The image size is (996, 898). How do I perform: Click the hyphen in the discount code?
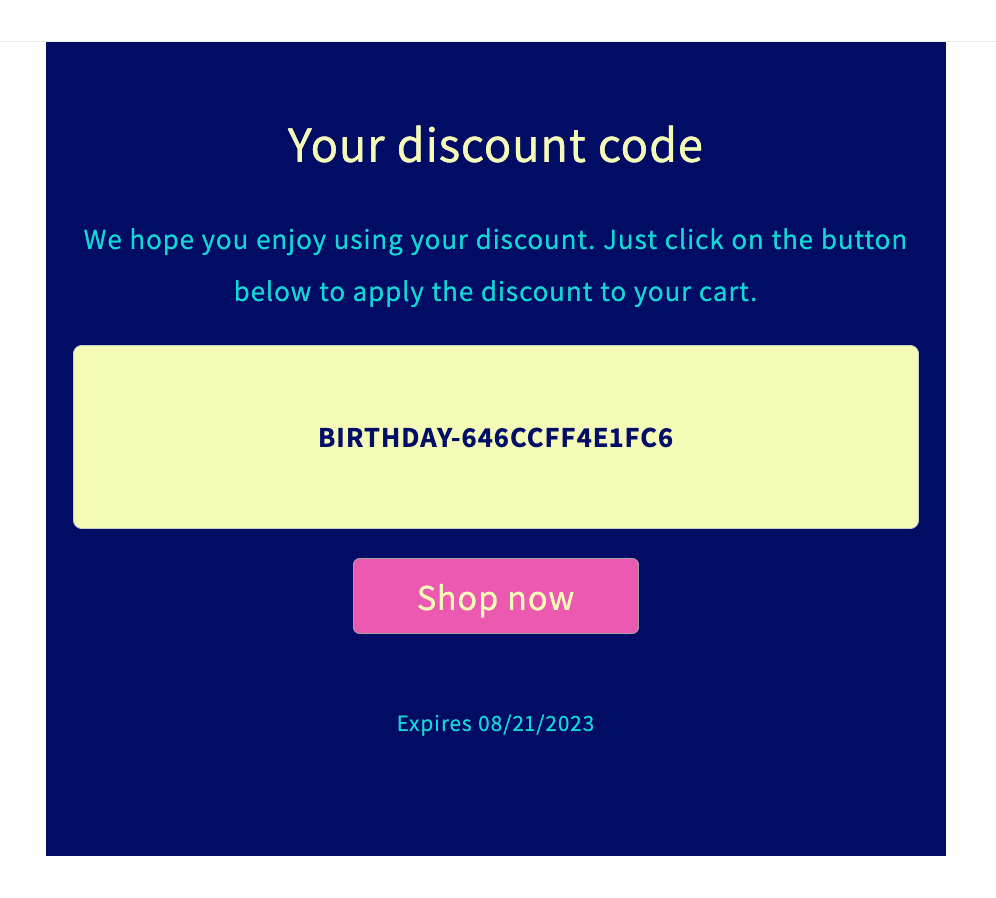click(x=454, y=439)
